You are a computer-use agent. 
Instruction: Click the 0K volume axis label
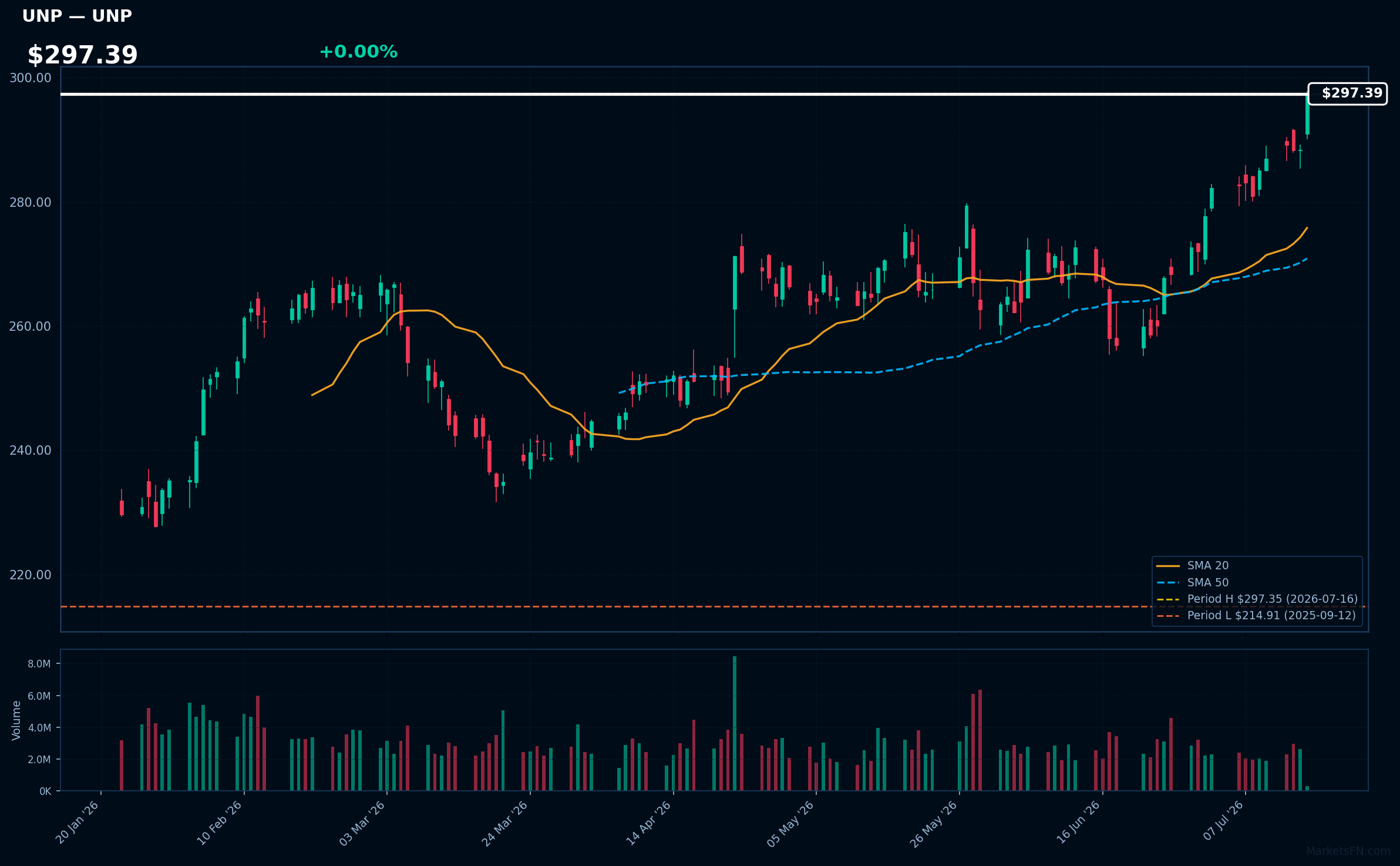(45, 791)
